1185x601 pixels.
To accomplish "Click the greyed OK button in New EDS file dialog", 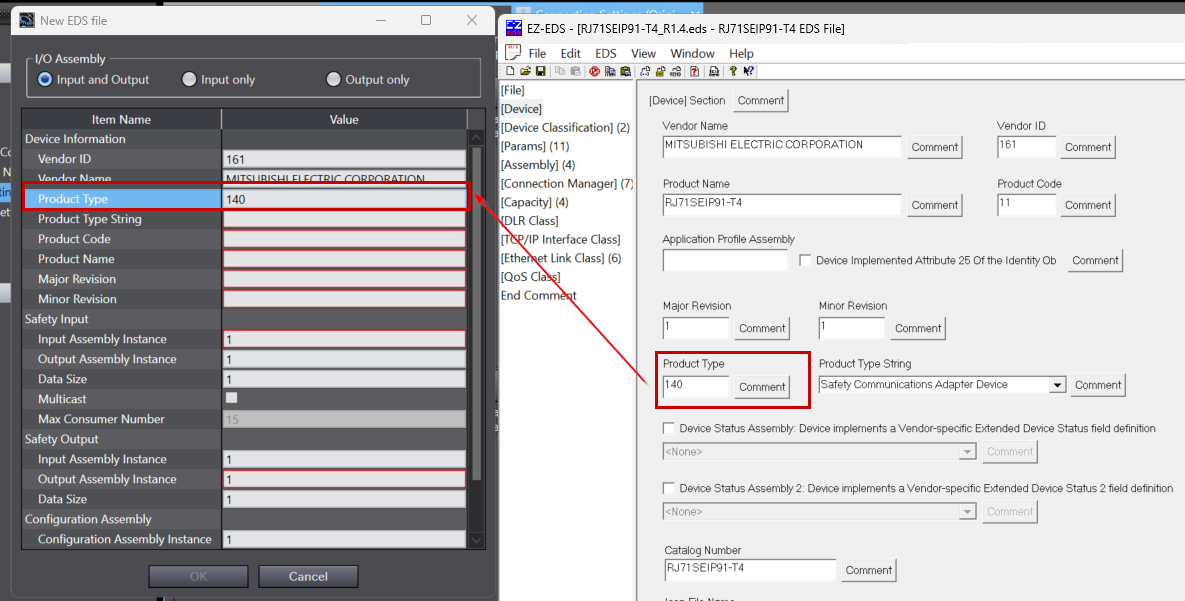I will 198,576.
